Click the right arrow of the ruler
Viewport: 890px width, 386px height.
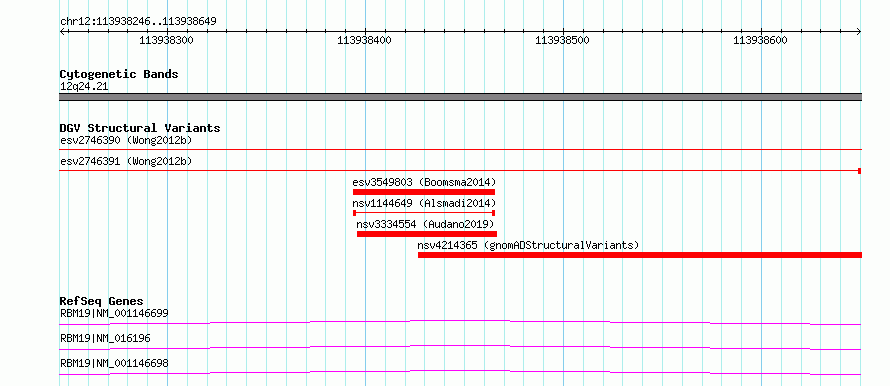click(x=858, y=32)
